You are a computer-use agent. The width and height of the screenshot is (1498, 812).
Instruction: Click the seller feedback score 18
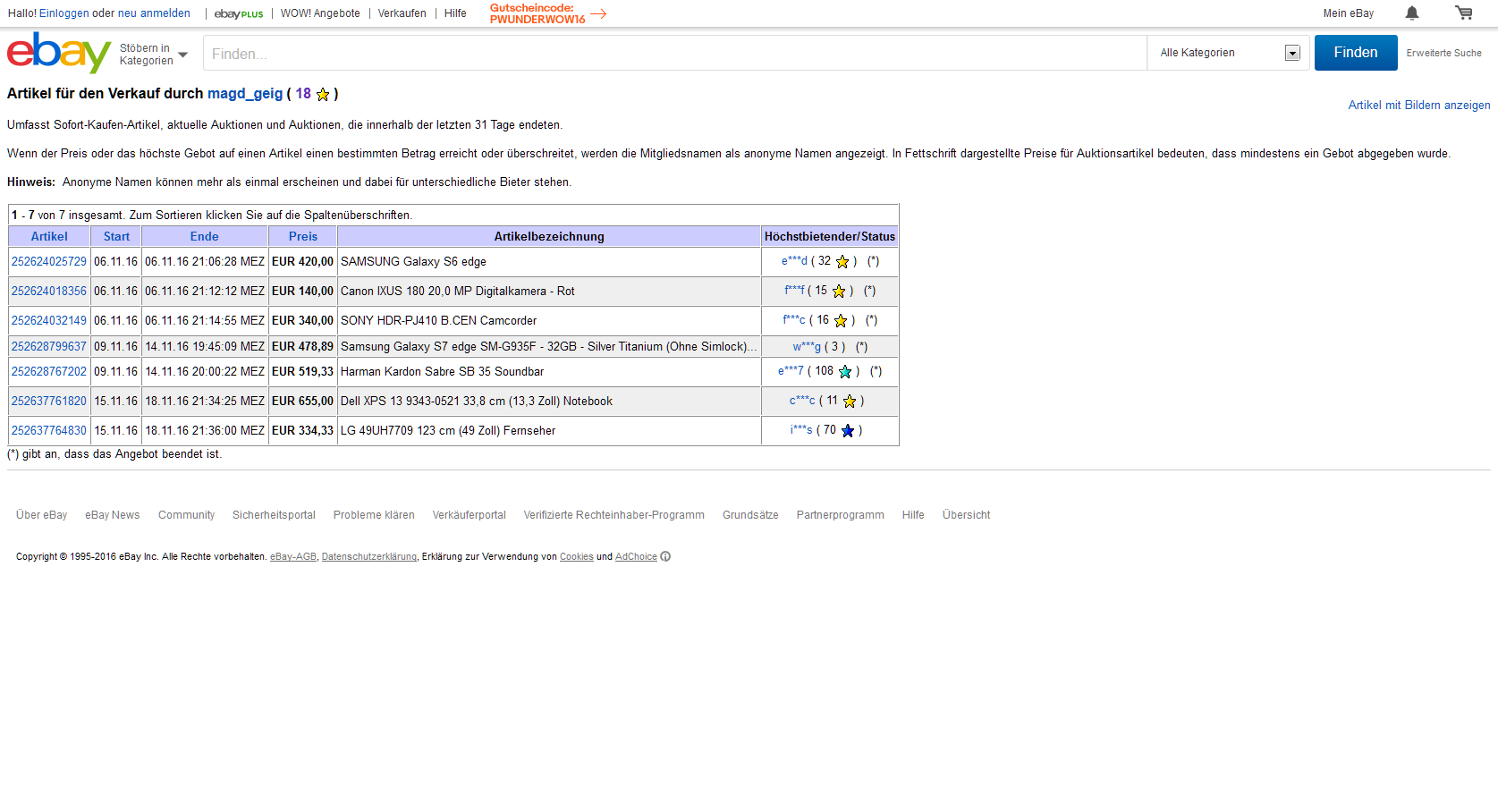click(303, 94)
